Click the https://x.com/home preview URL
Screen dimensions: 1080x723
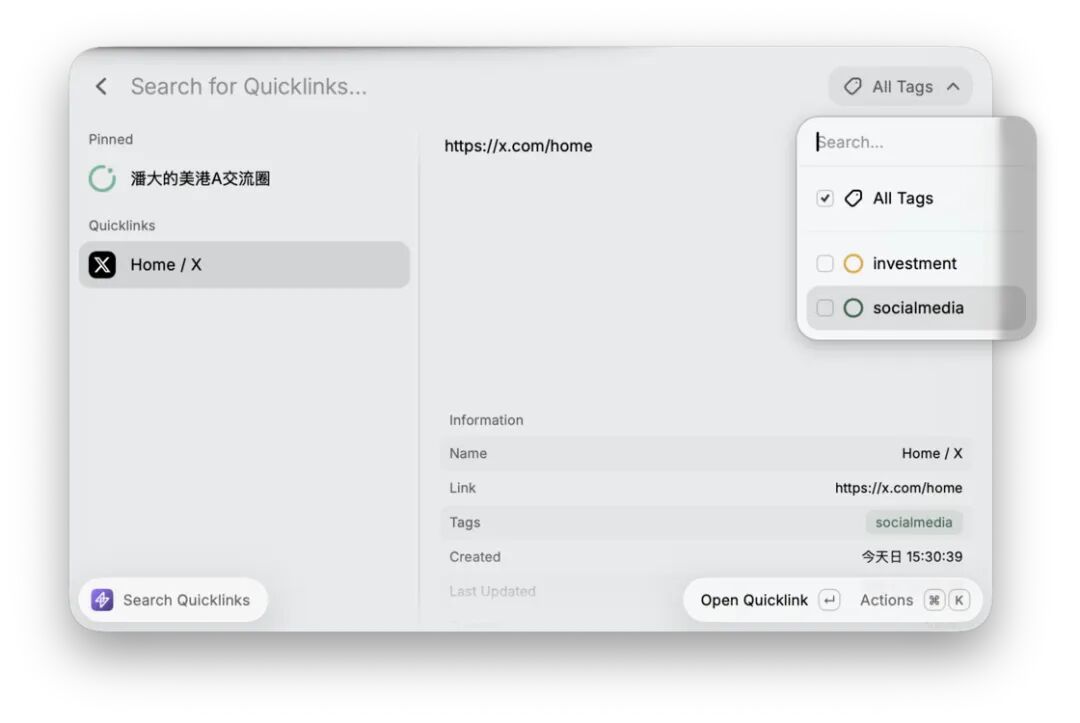pyautogui.click(x=518, y=146)
